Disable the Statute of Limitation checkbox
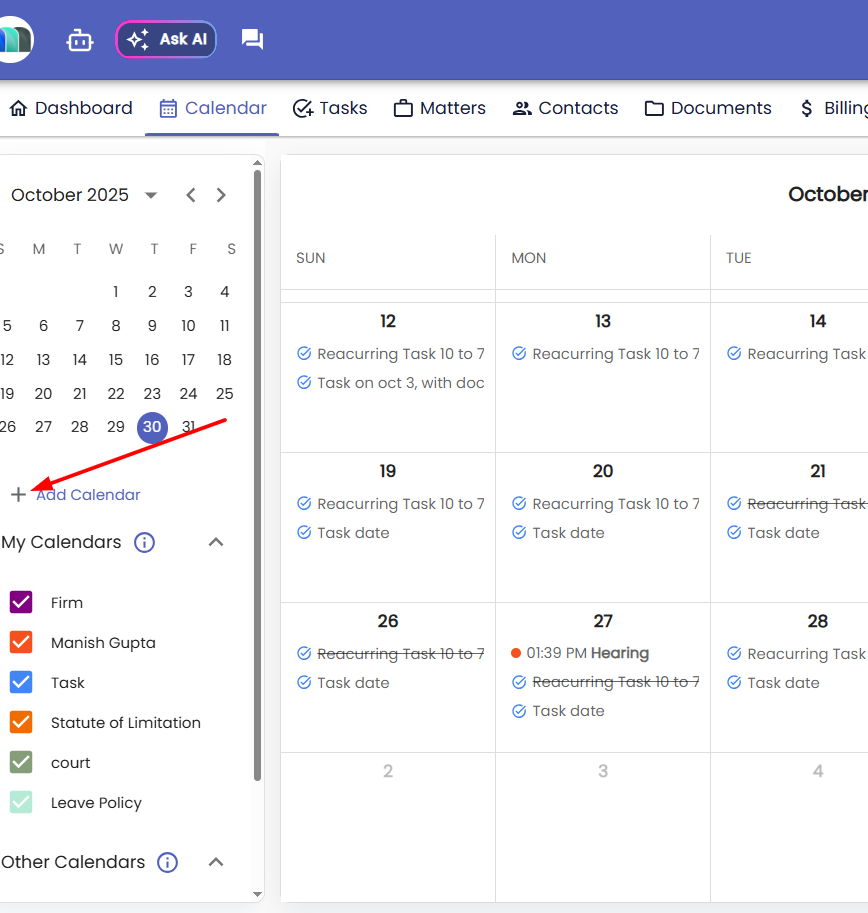 [21, 723]
